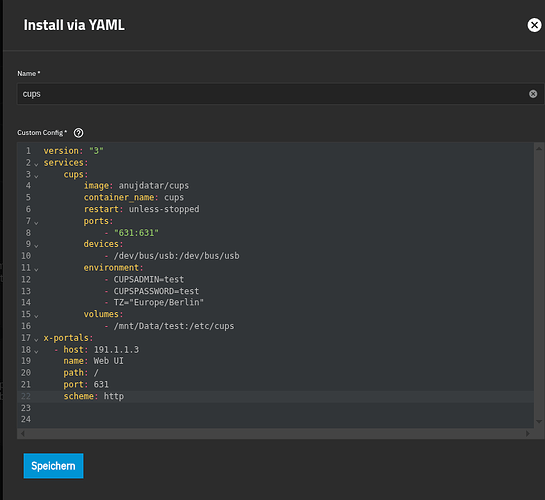Fold the ports section on line 7

(36, 222)
